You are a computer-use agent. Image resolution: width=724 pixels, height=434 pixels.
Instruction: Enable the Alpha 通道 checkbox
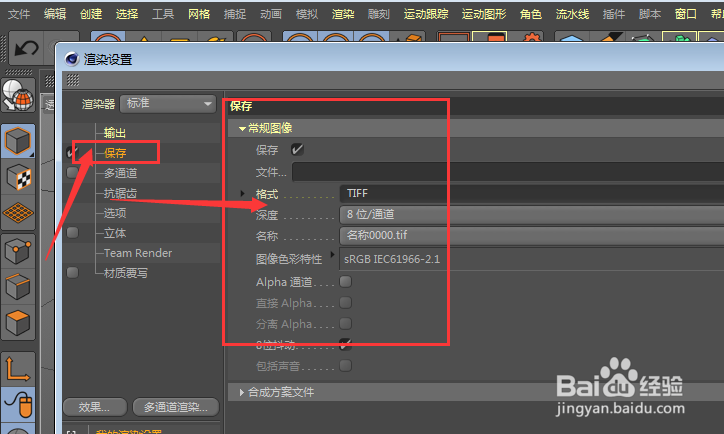click(x=345, y=281)
